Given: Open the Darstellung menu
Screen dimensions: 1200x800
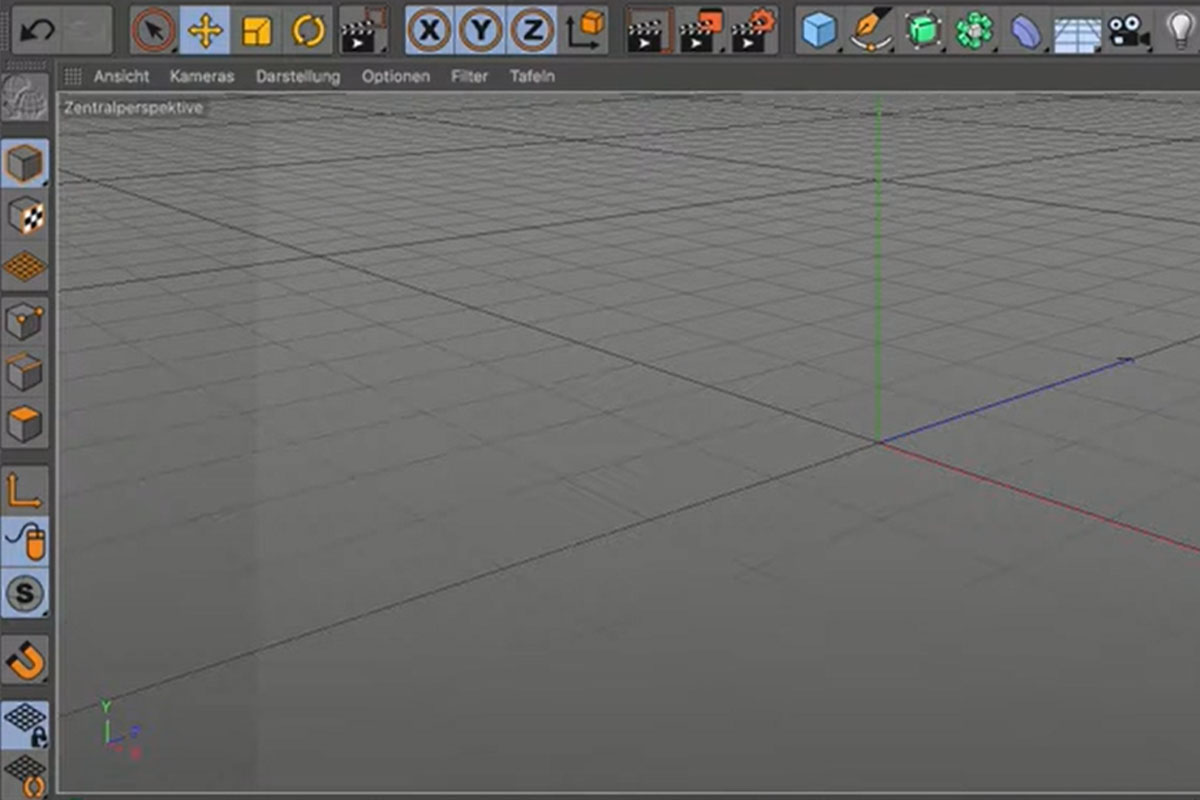Looking at the screenshot, I should coord(298,76).
